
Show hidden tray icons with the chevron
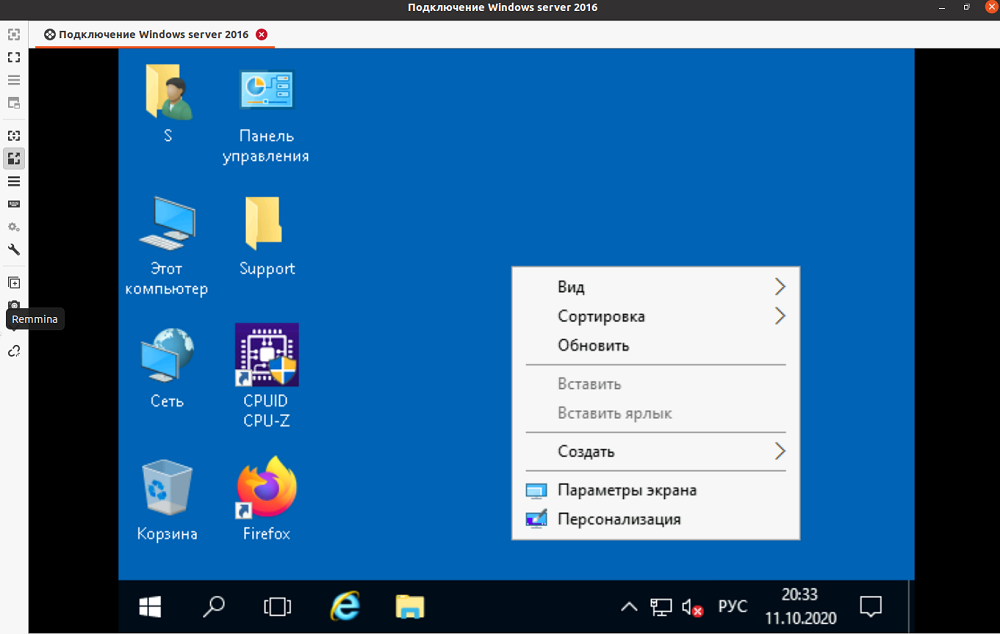coord(628,606)
